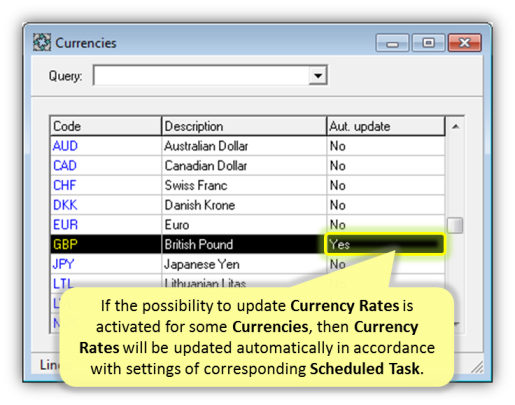Screen dimensions: 515x405
Task: Maximize the Currencies window
Action: pos(428,43)
